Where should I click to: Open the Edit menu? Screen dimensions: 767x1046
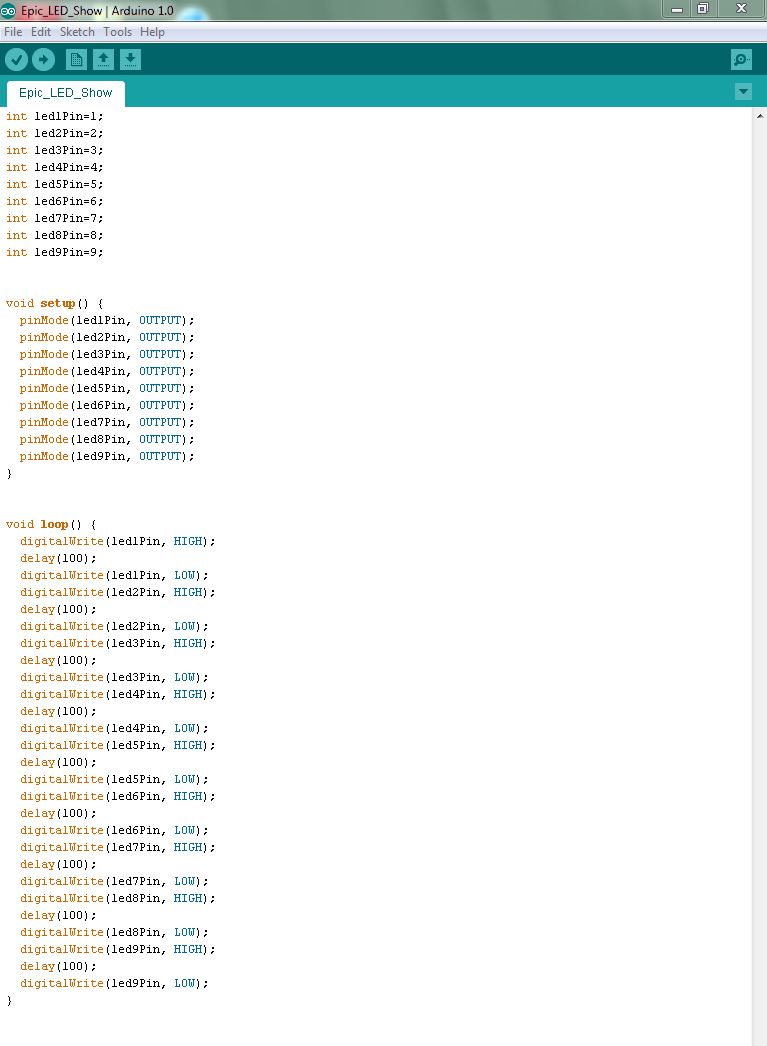click(x=41, y=32)
